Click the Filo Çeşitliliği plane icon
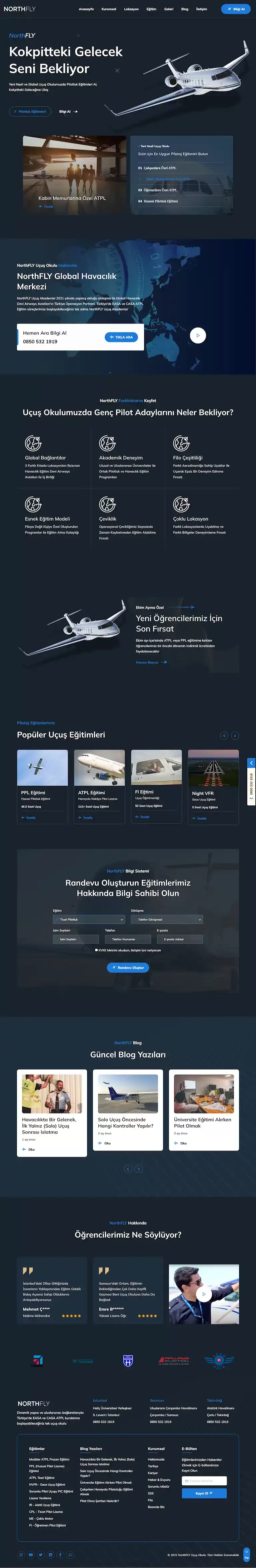The image size is (256, 1568). pyautogui.click(x=181, y=442)
